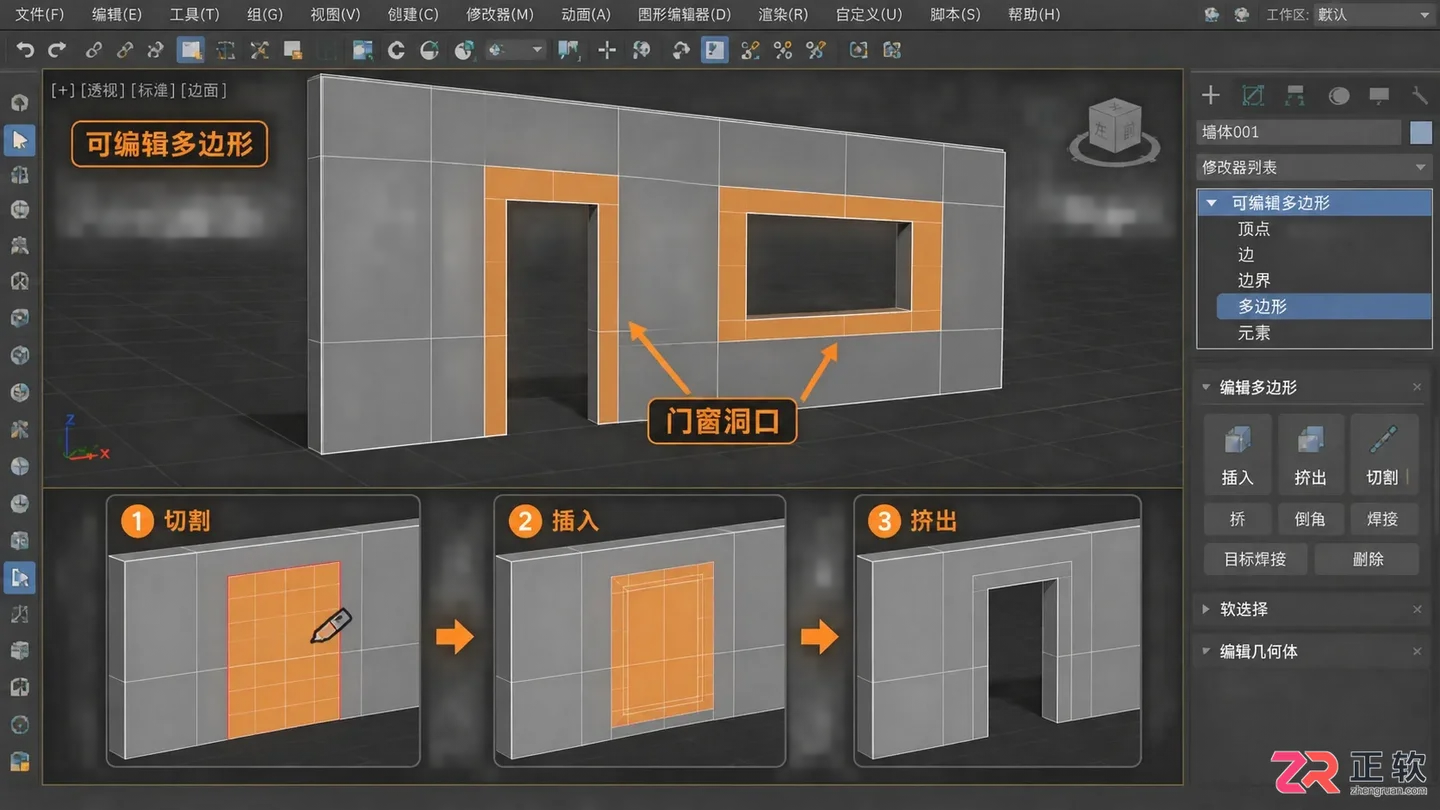Collapse the 可编辑多边形 modifier stack entry
Screen dimensions: 1440x810
[x=1211, y=202]
